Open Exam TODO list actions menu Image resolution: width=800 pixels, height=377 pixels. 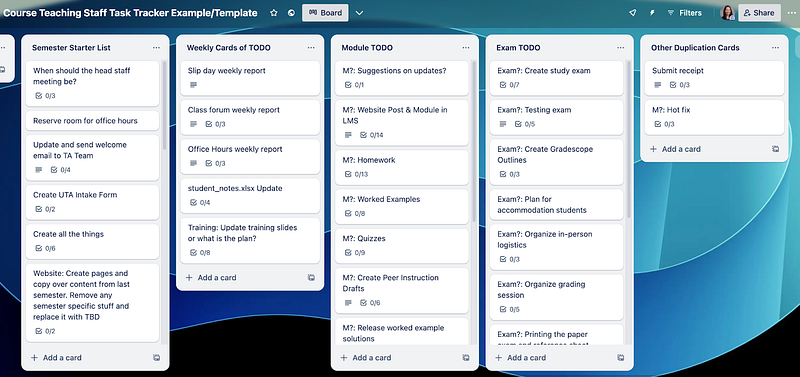[620, 47]
